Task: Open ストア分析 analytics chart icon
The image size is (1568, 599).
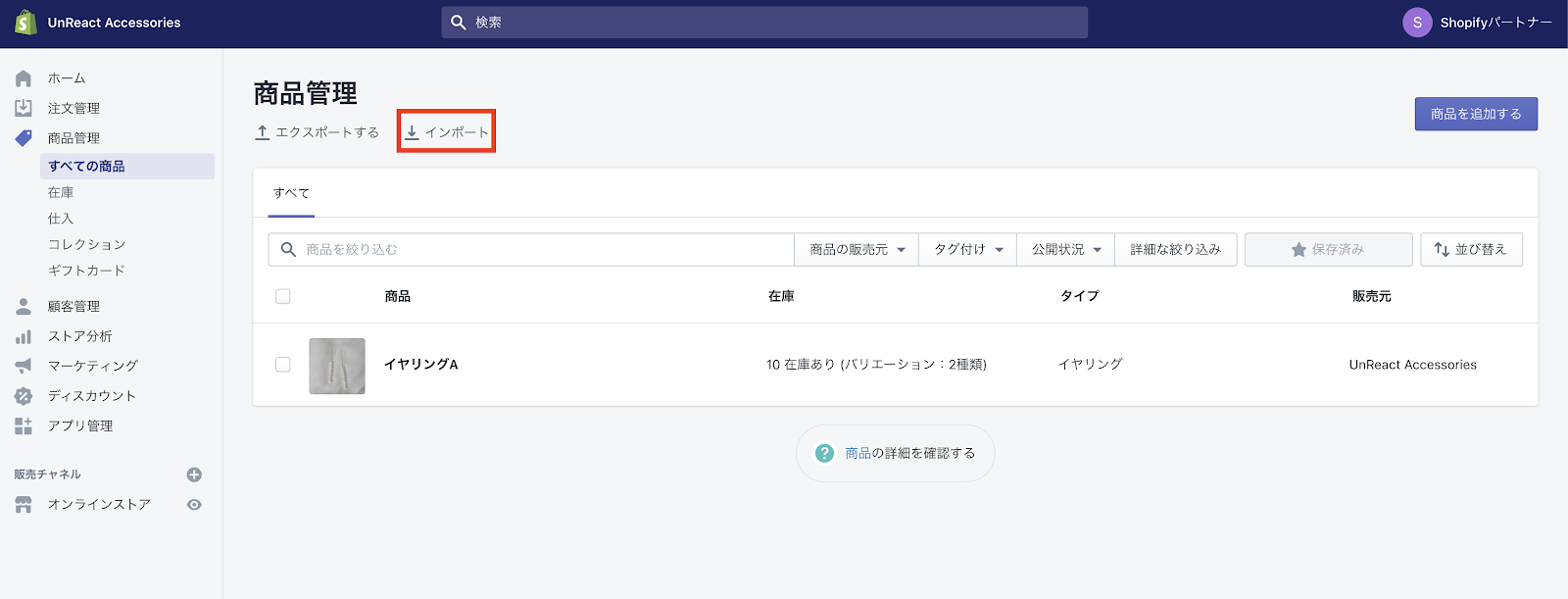Action: click(24, 336)
